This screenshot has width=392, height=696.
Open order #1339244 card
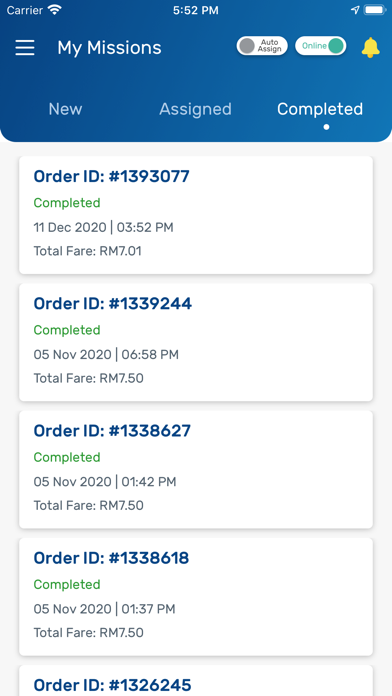coord(196,342)
